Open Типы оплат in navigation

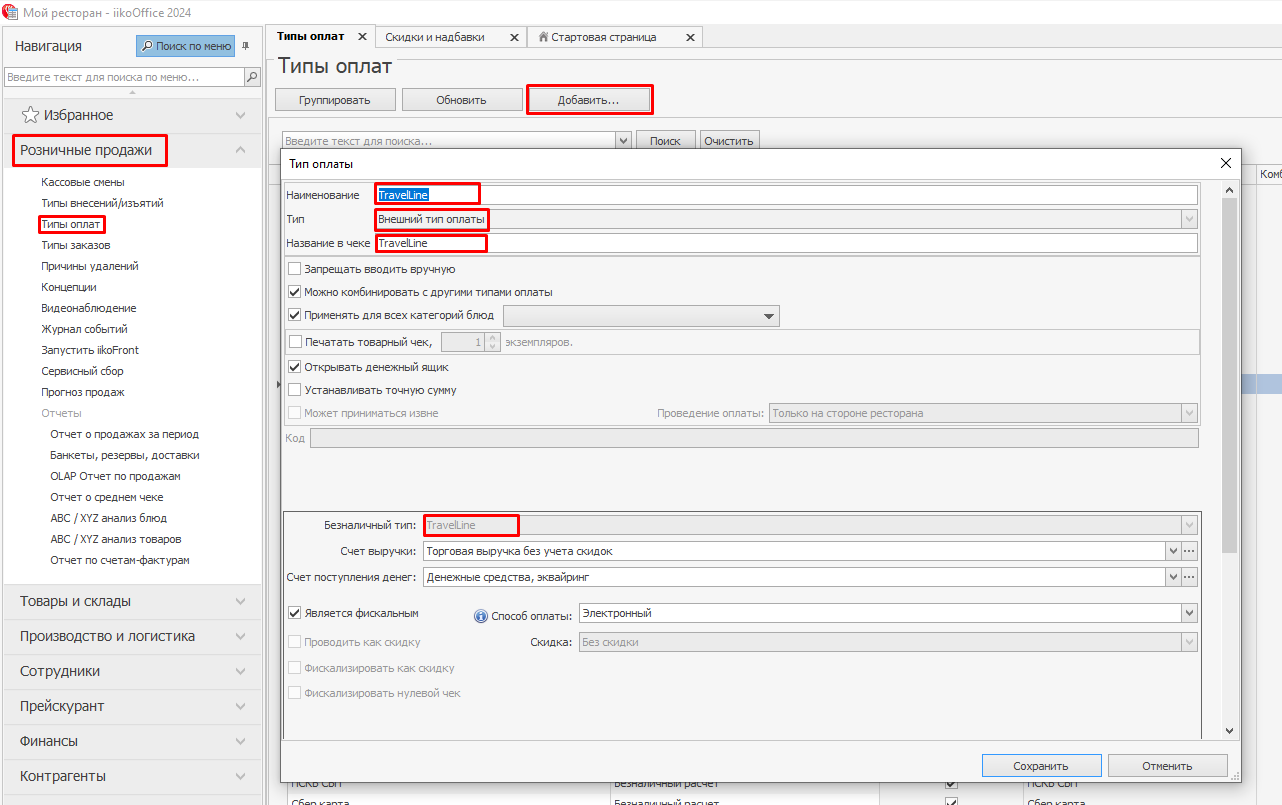(71, 224)
